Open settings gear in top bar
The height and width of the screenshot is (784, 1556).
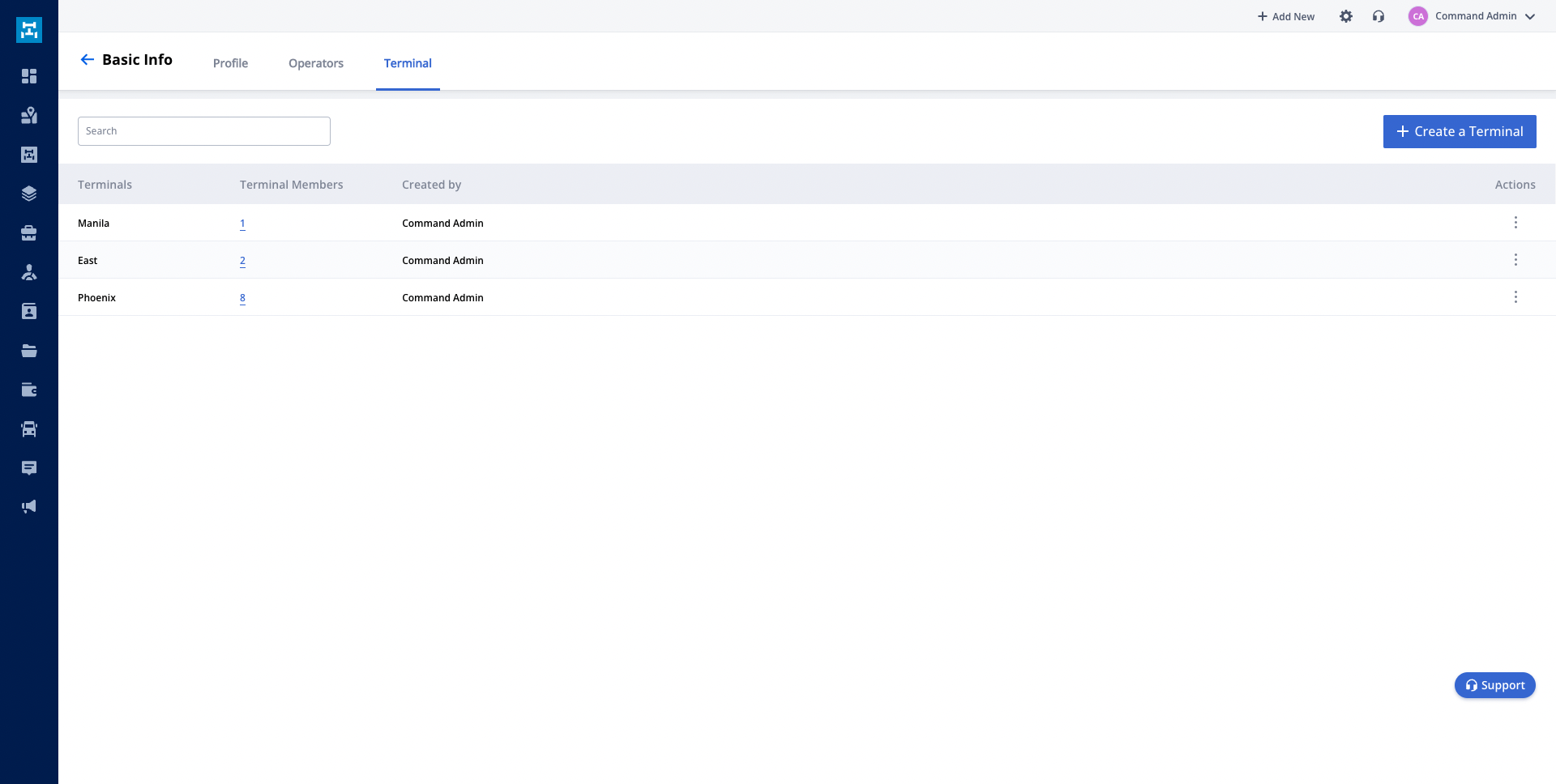click(1346, 16)
